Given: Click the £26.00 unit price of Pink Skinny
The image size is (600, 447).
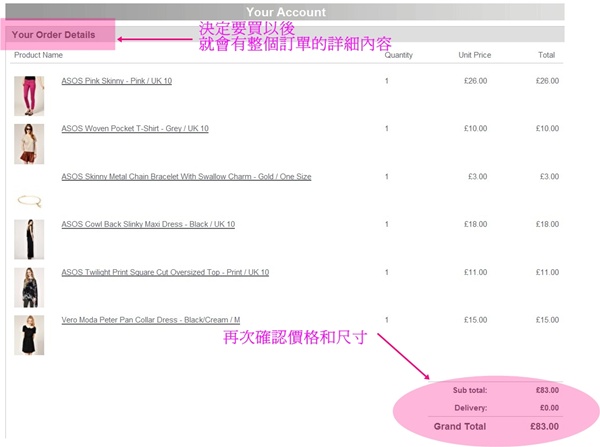Looking at the screenshot, I should coord(476,81).
